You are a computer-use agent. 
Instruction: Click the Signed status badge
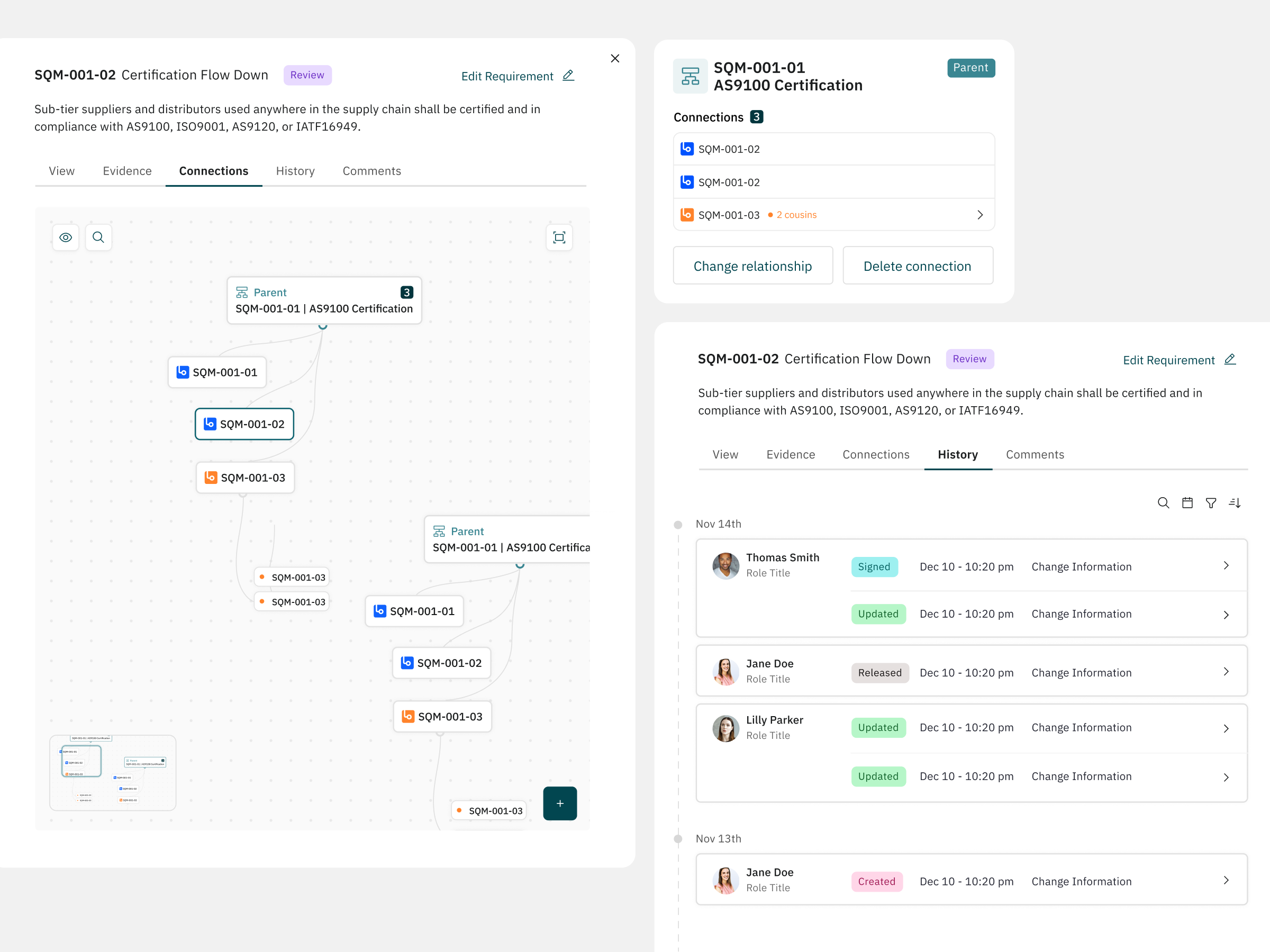point(874,567)
